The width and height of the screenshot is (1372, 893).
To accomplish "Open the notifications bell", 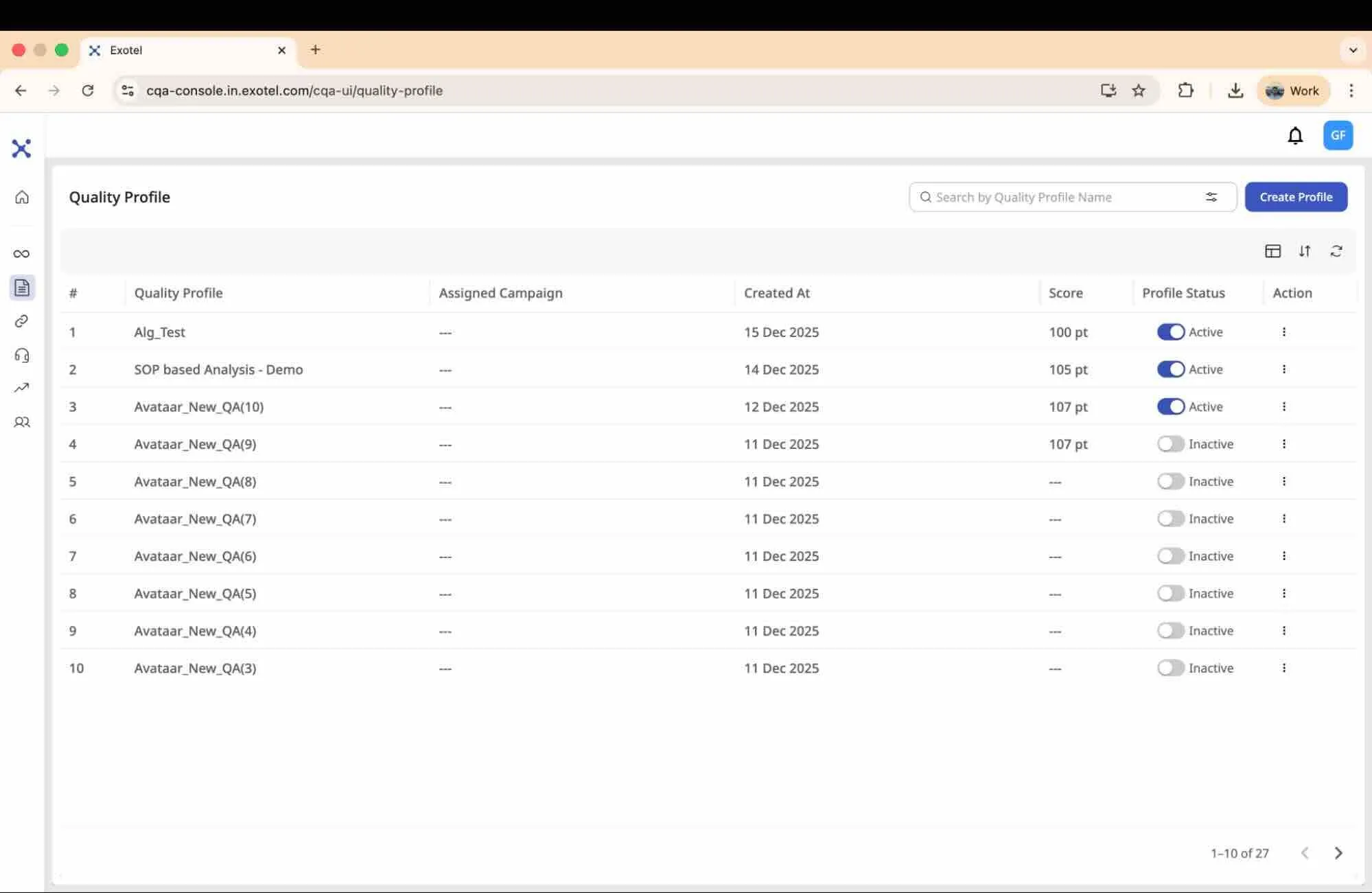I will pos(1295,135).
